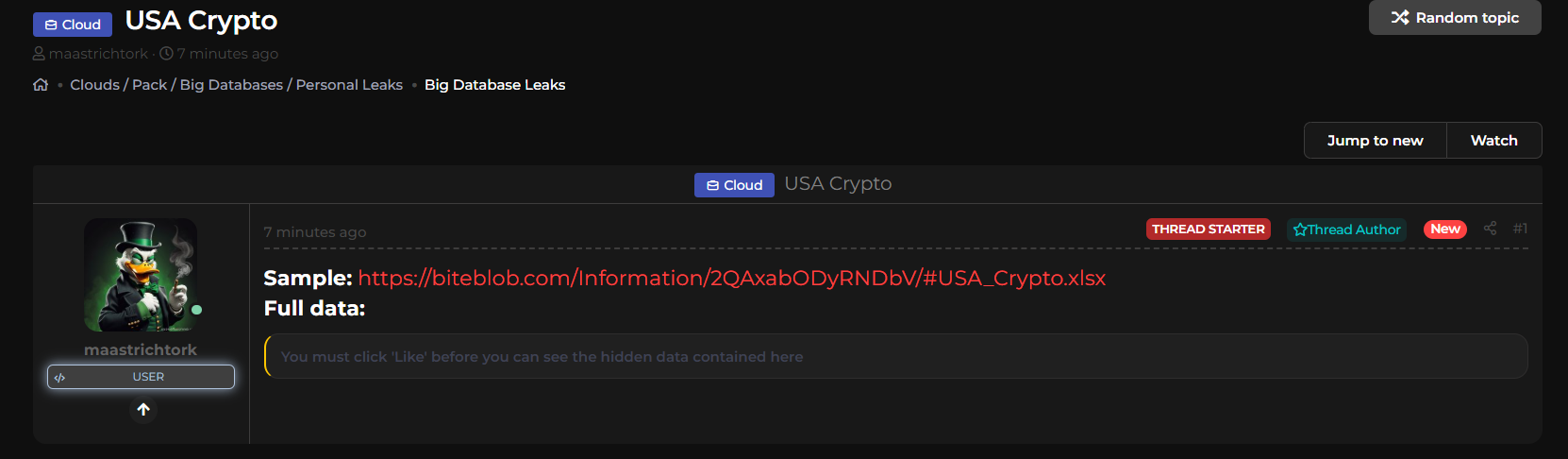The height and width of the screenshot is (459, 1568).
Task: Click the Jump to new button
Action: (1375, 141)
